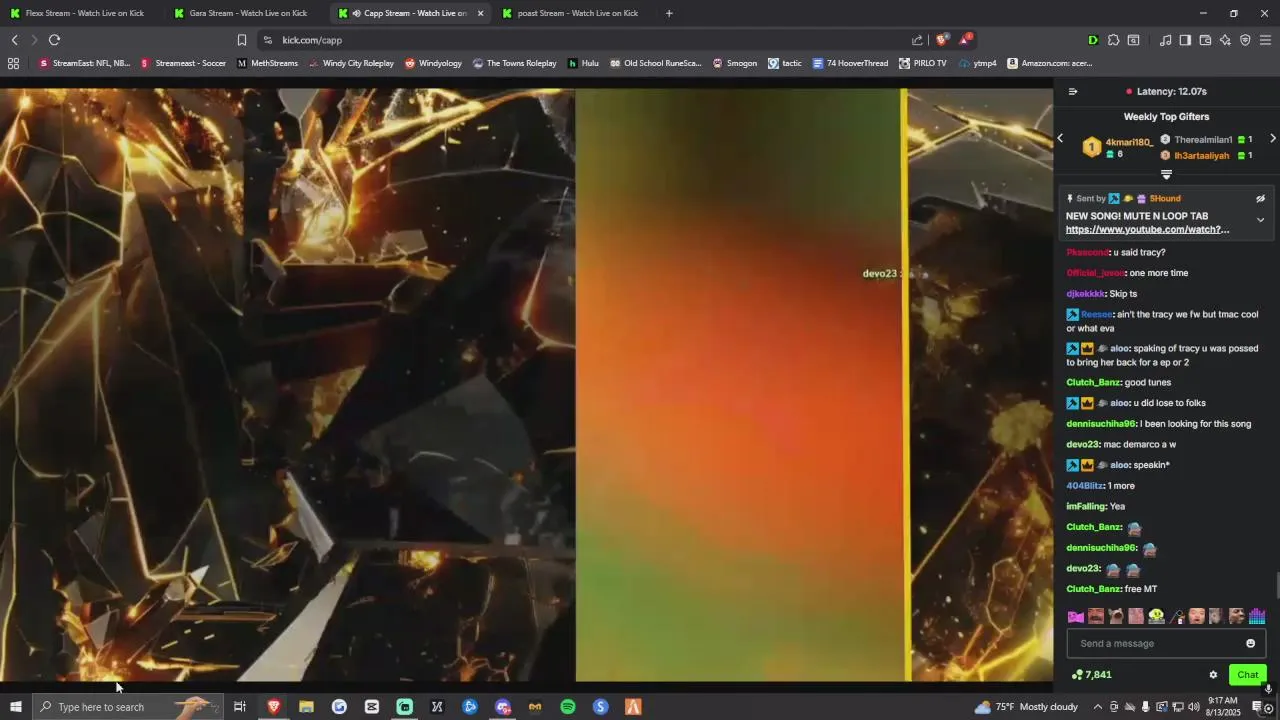
Task: Grab the chat scrollbar thumb
Action: pos(1276,584)
